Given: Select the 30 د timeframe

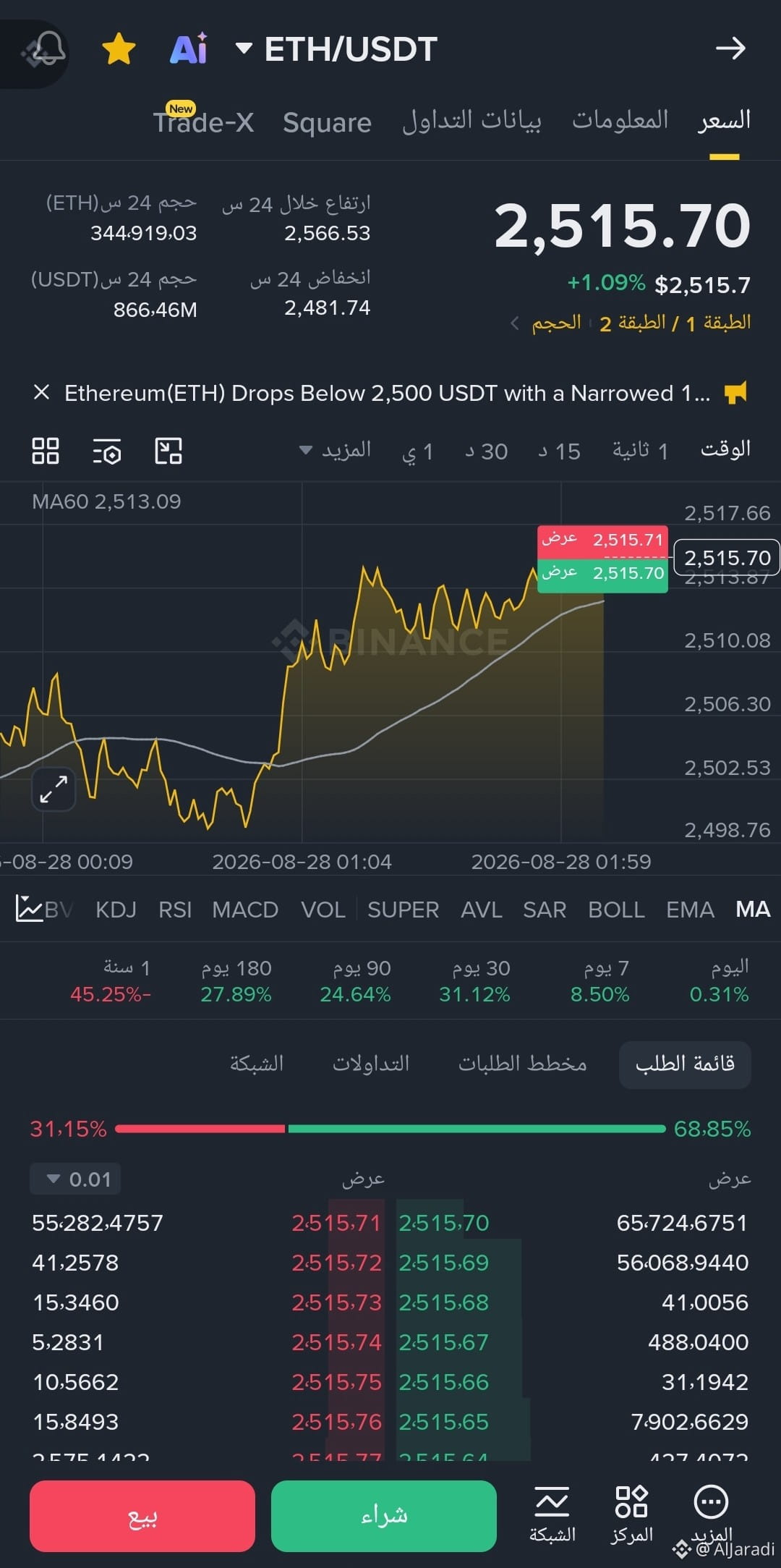Looking at the screenshot, I should point(486,452).
